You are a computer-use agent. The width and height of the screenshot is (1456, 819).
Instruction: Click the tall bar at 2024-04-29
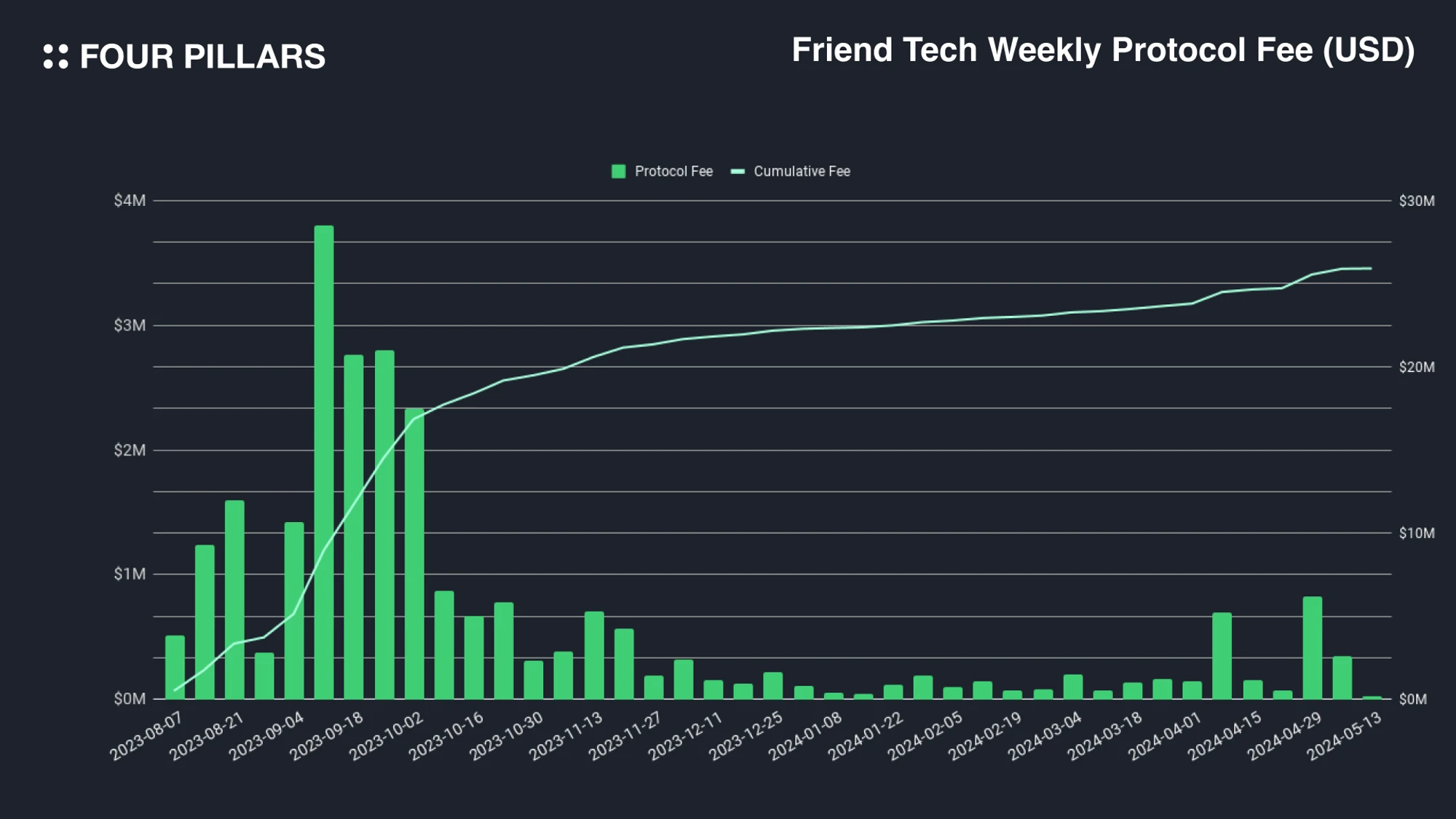[x=1312, y=648]
